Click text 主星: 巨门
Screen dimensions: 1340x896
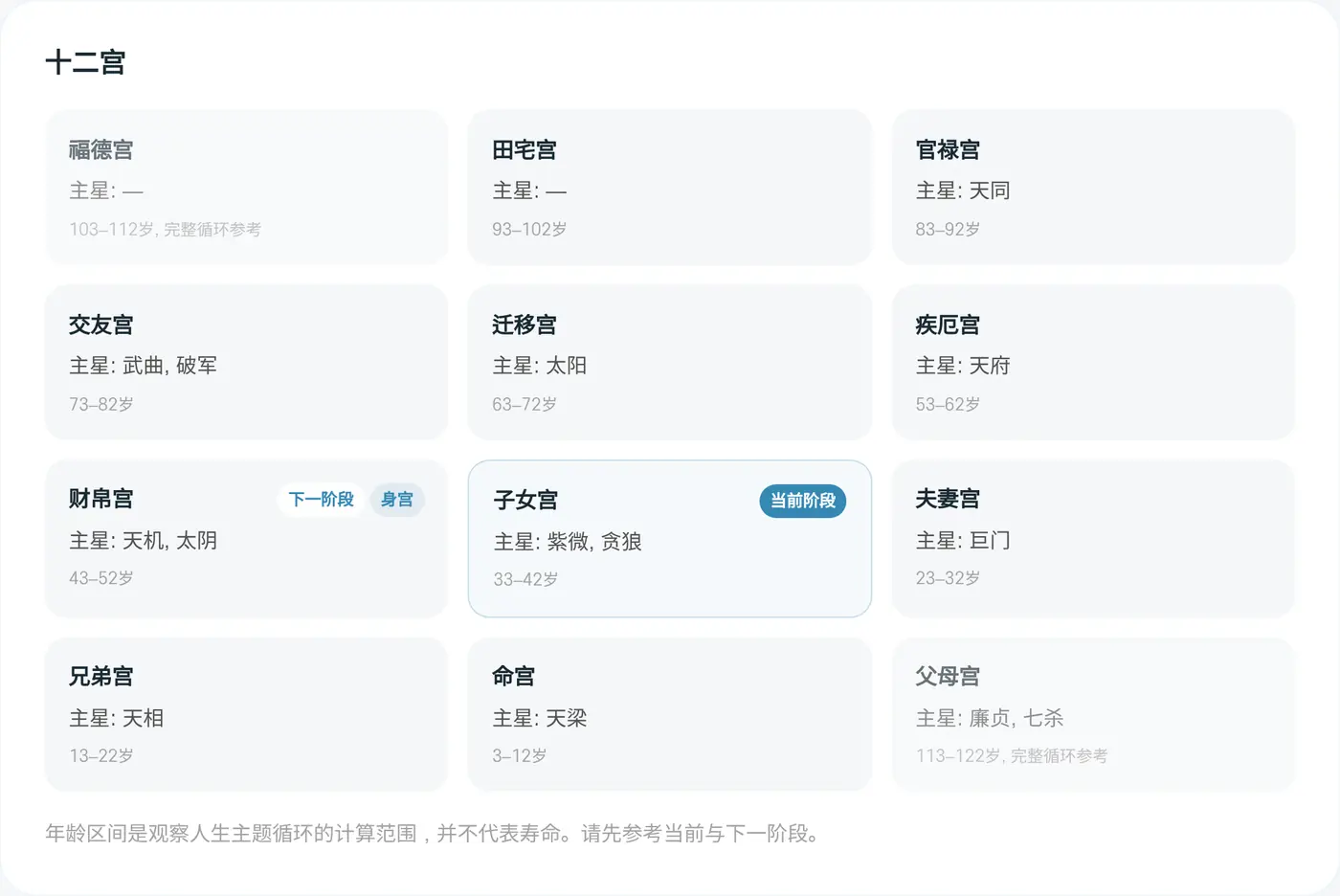(x=963, y=541)
